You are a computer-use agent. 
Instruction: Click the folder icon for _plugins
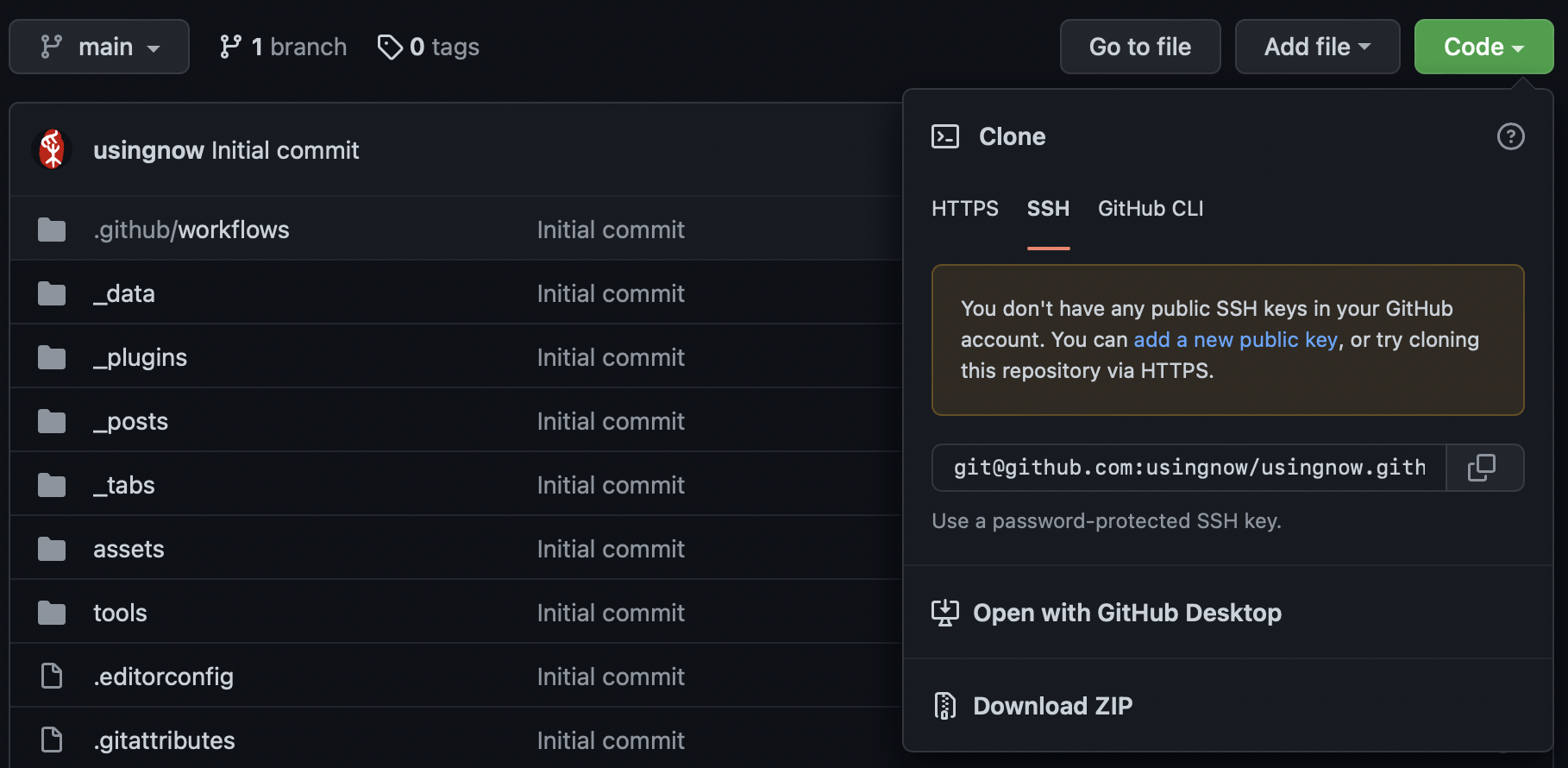[52, 357]
